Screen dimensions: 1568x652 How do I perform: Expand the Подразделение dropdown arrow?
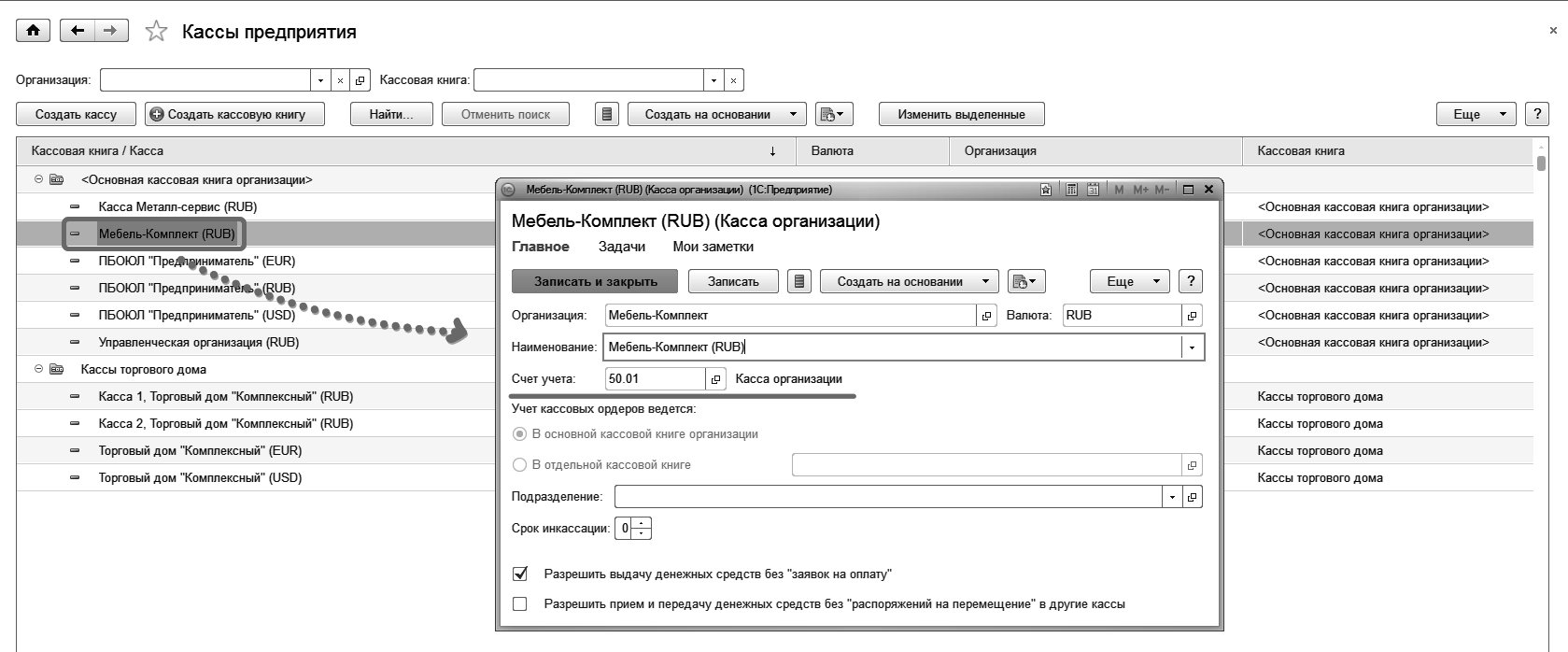1172,497
